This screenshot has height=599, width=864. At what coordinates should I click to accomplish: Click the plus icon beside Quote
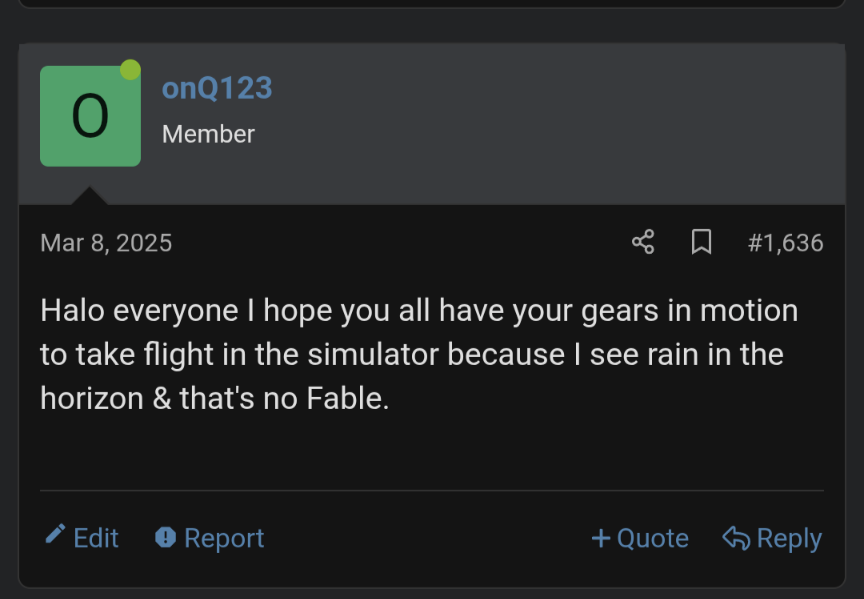coord(601,538)
